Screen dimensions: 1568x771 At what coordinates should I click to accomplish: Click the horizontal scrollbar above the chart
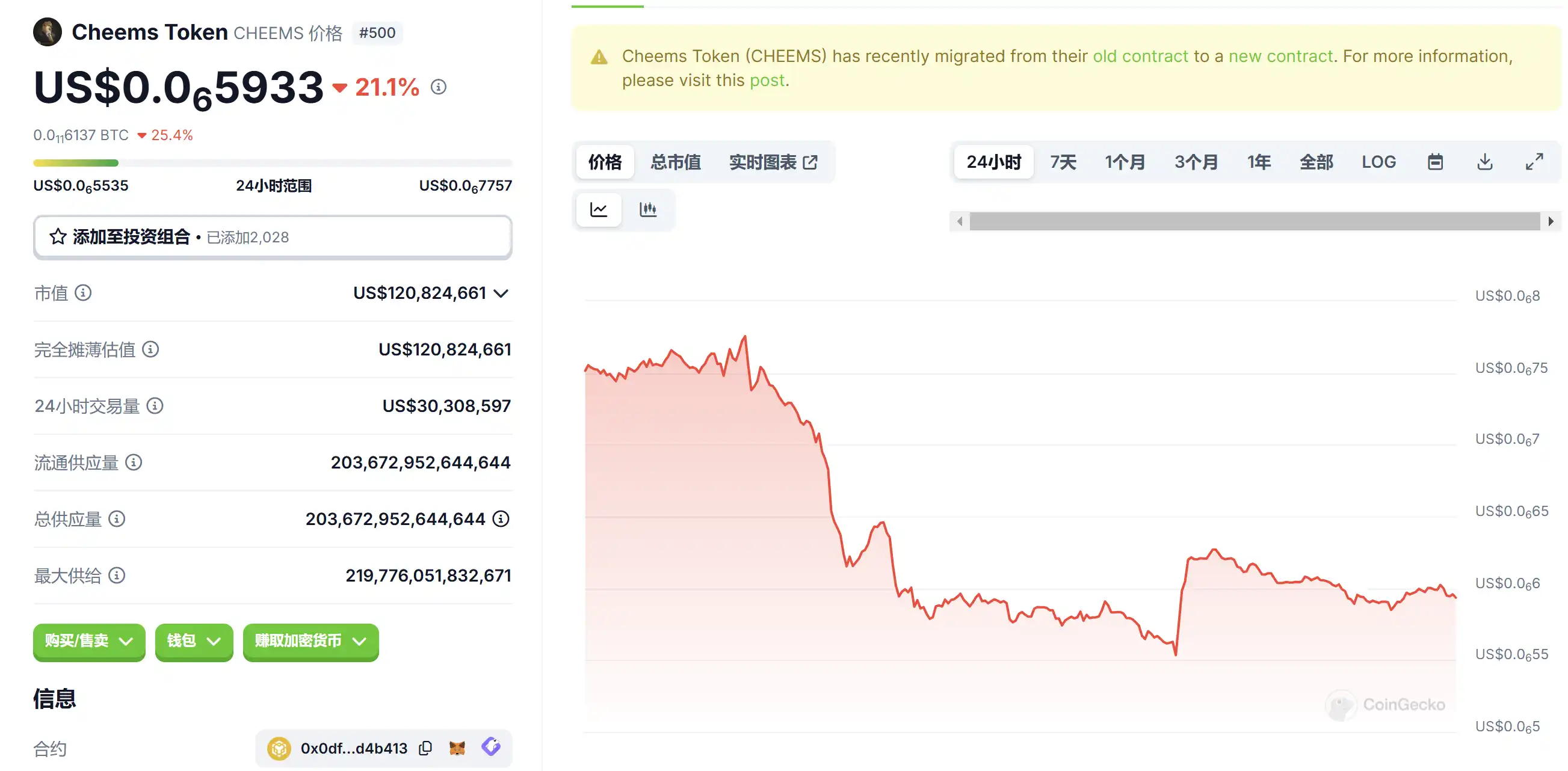[1254, 221]
